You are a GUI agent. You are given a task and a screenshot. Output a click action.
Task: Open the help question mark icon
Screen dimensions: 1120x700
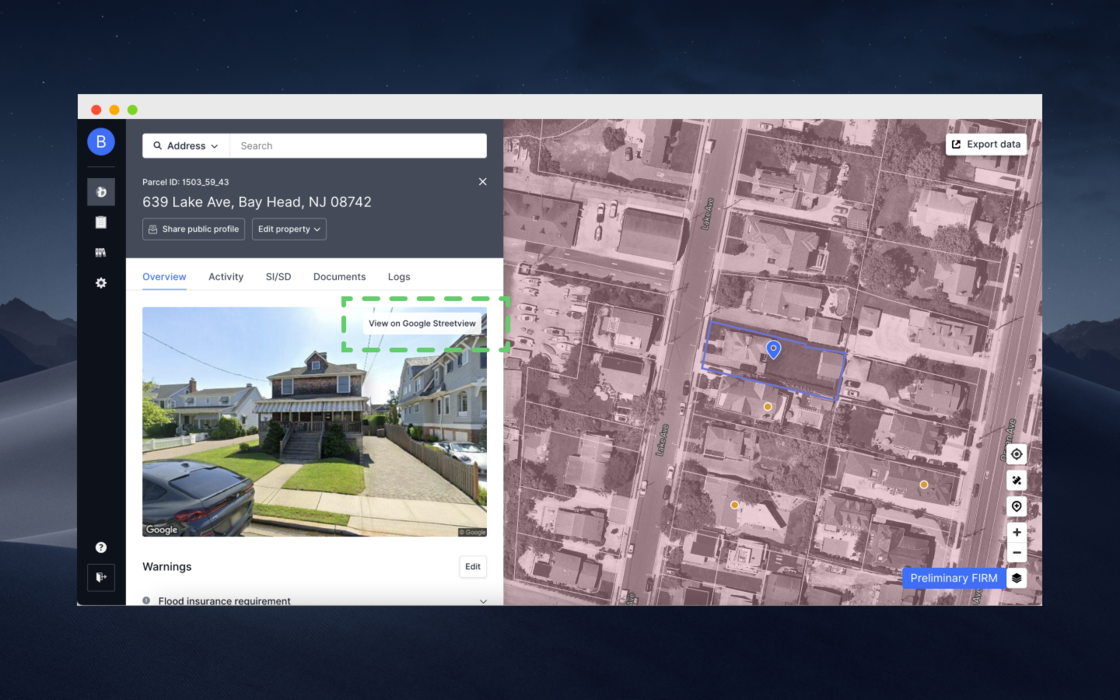click(x=101, y=547)
